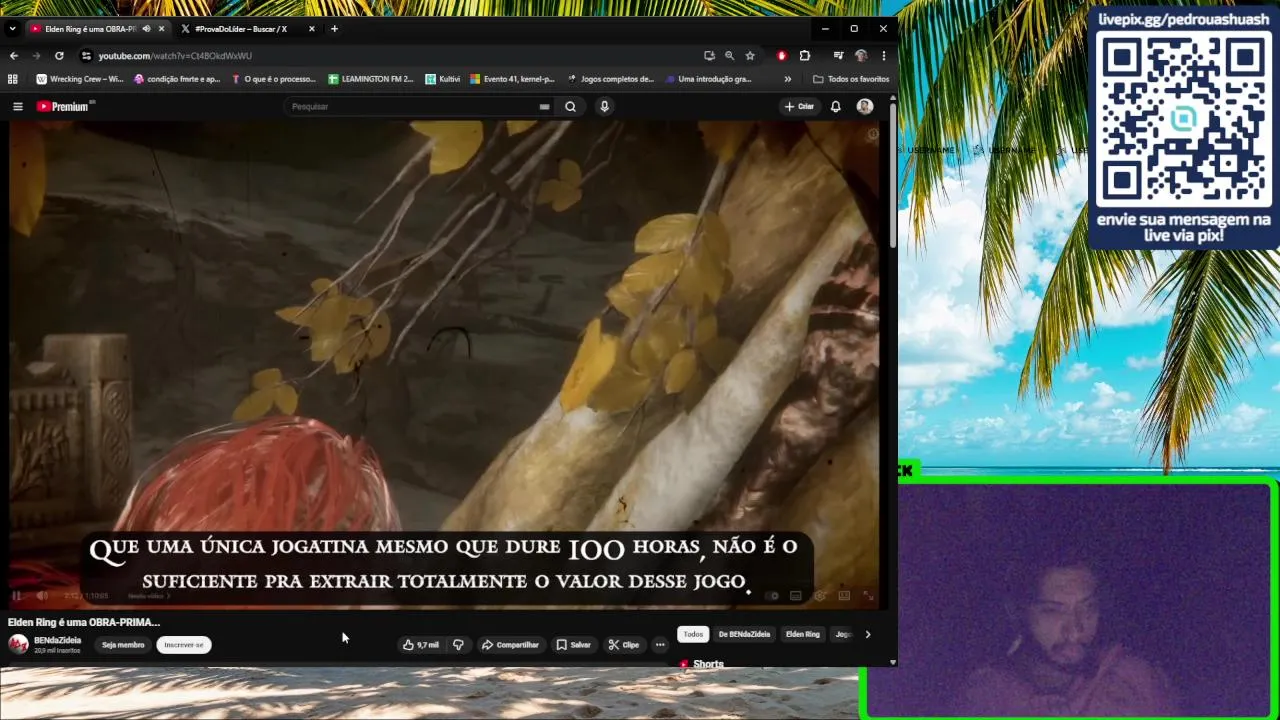This screenshot has width=1280, height=720.
Task: Toggle theater mode in player
Action: click(x=844, y=596)
